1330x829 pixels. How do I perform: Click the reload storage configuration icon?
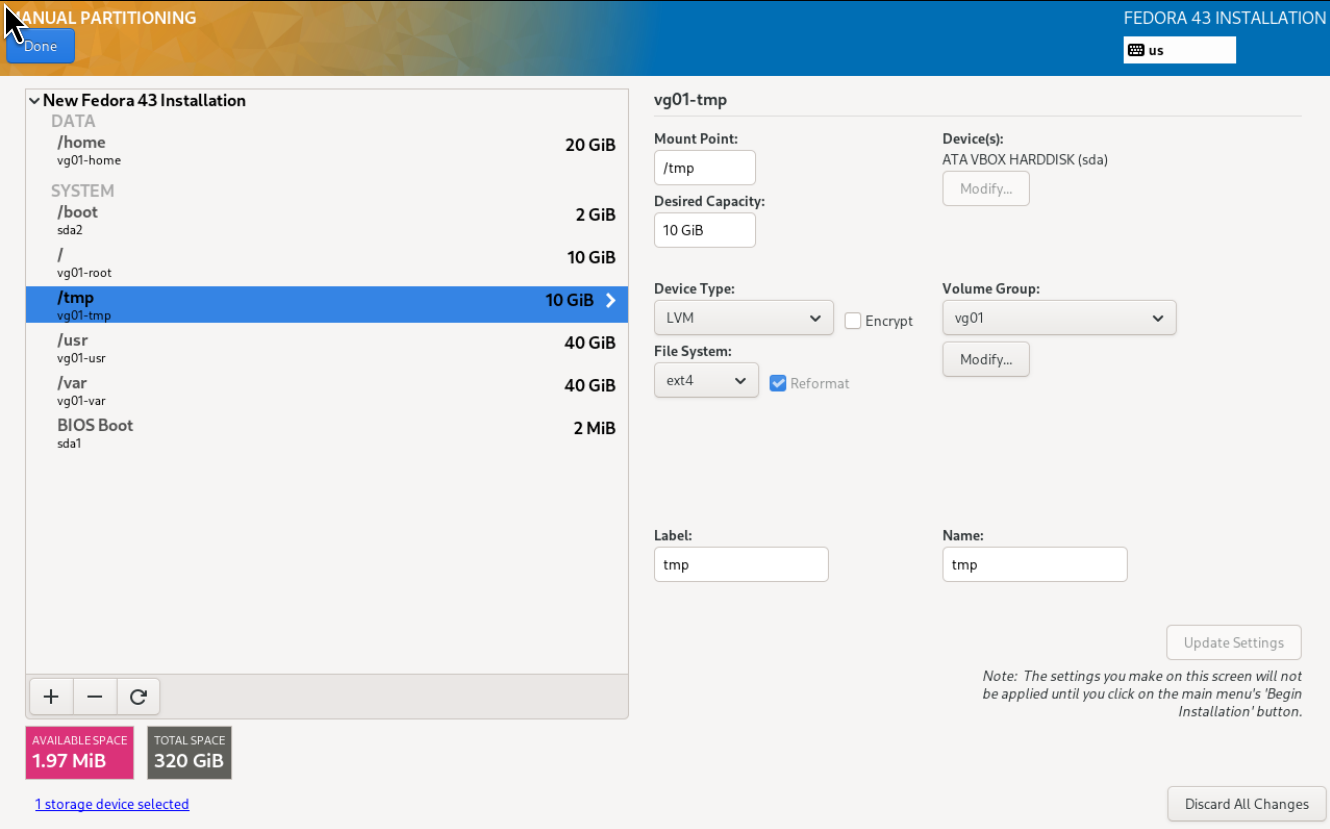[138, 697]
